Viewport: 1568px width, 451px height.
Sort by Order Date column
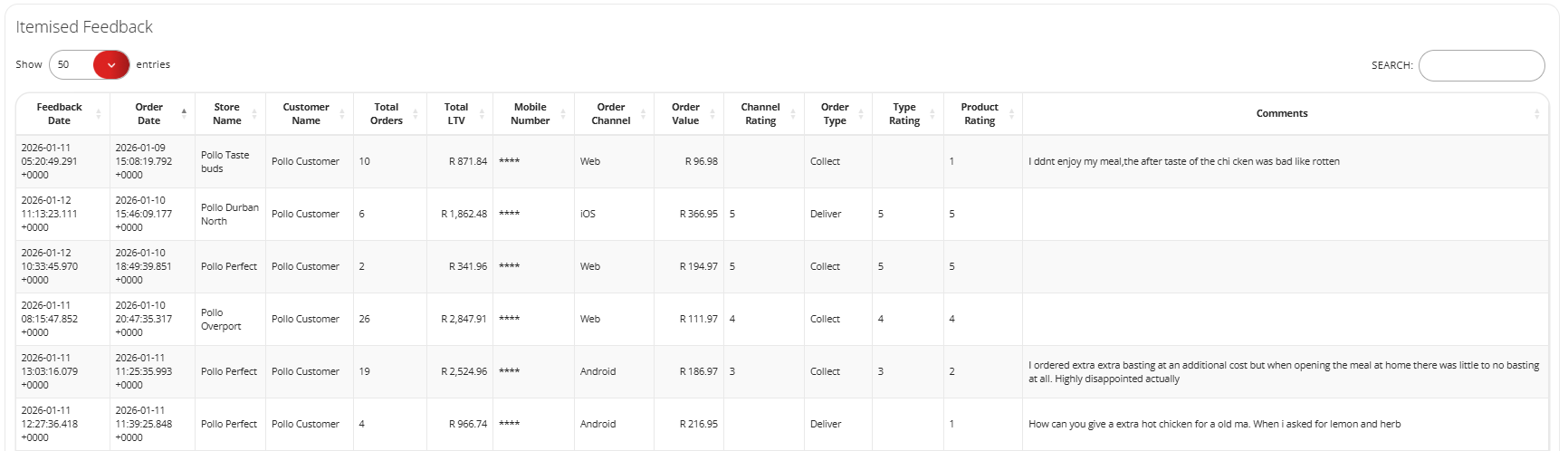(149, 114)
